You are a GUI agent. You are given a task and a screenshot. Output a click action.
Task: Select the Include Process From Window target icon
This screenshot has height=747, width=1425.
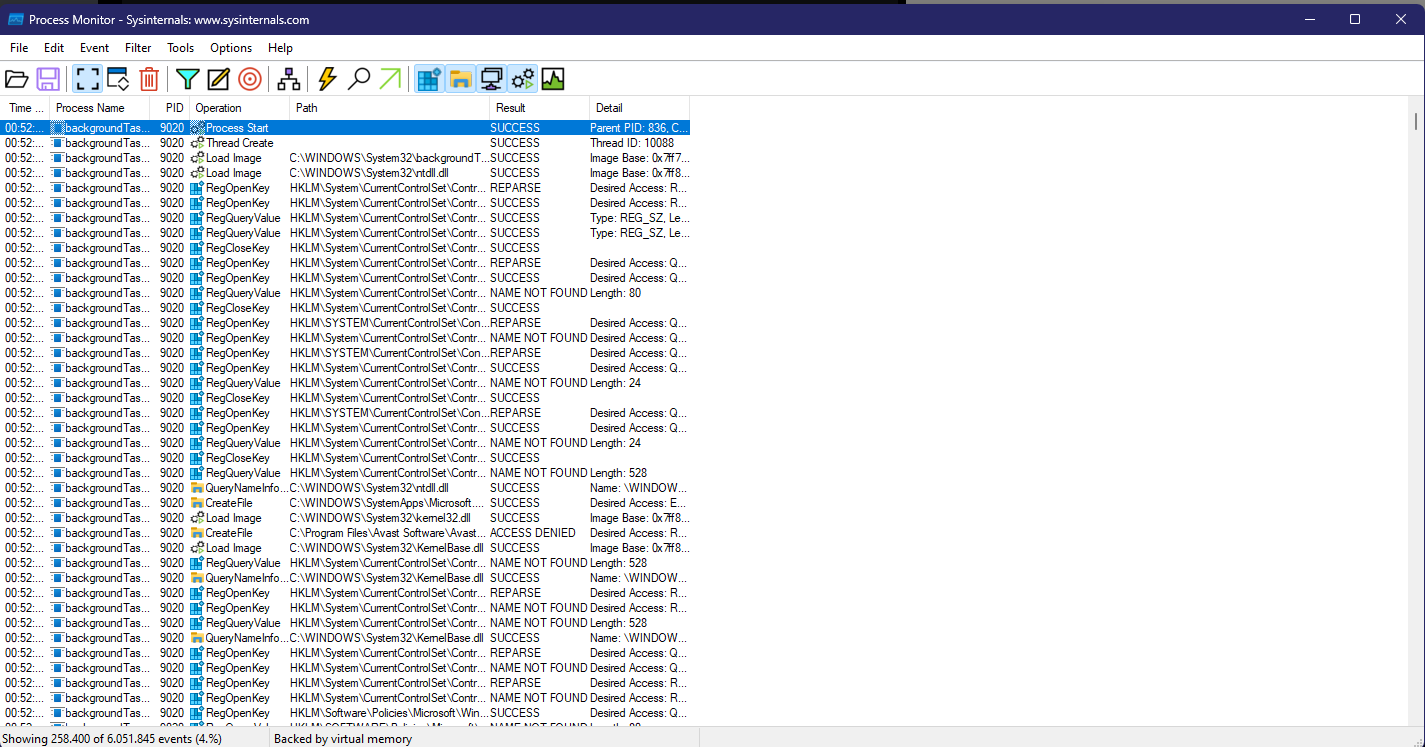(x=250, y=79)
